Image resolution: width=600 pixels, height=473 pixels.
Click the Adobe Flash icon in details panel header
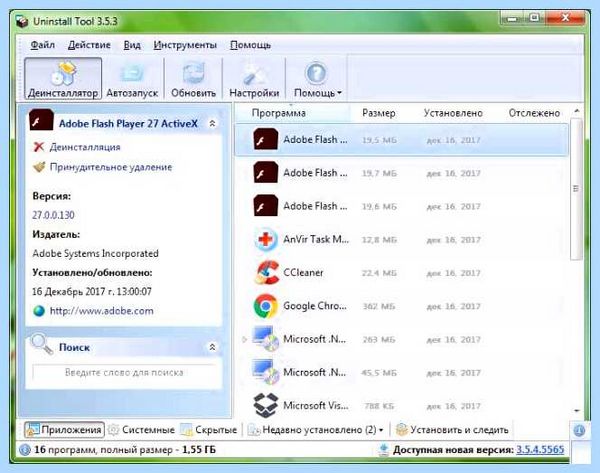tap(41, 120)
